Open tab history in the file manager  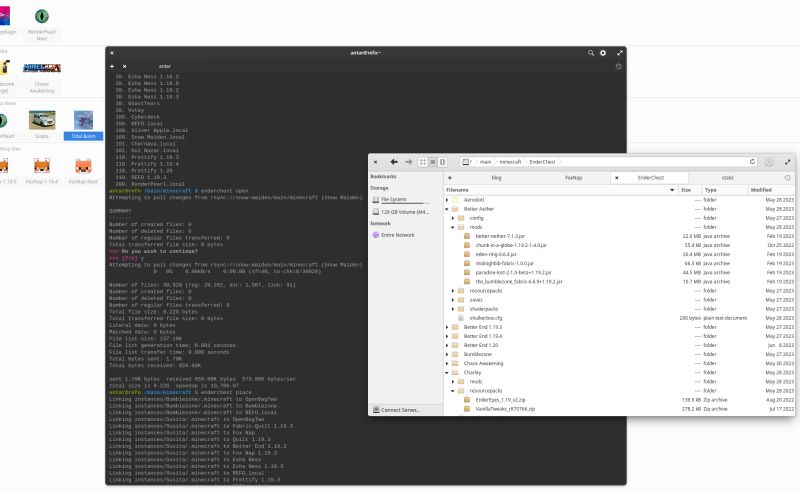[x=787, y=178]
